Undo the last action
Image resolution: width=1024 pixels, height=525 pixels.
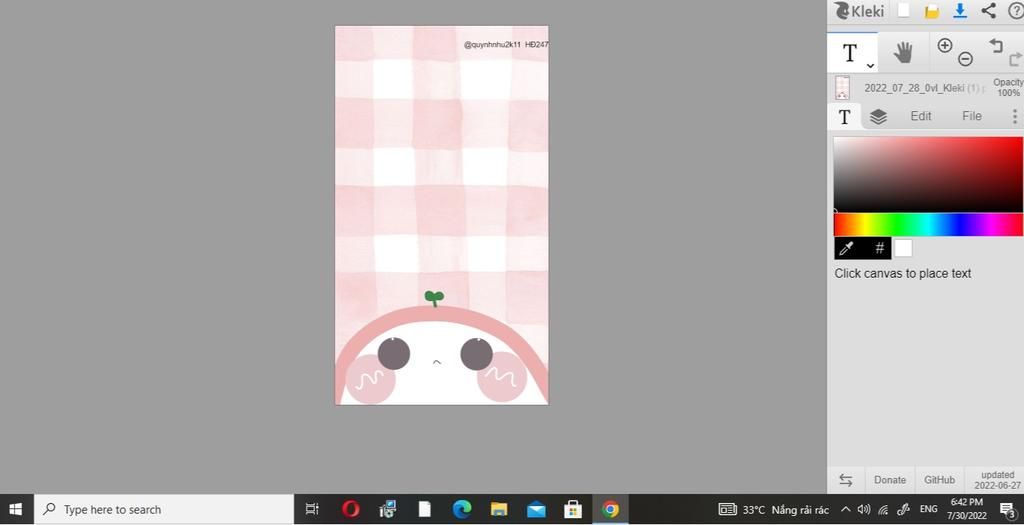click(x=995, y=45)
